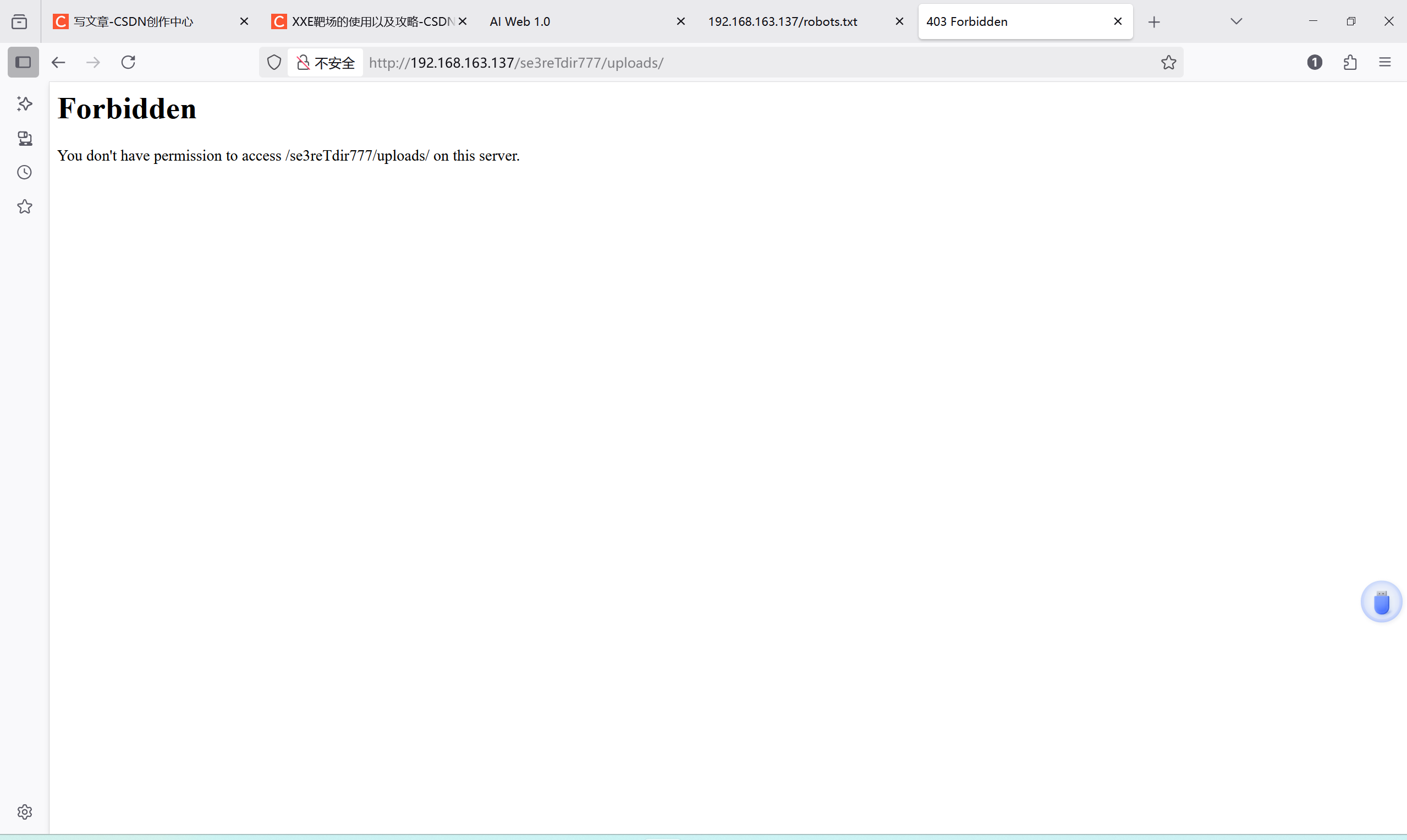Open the AI chatbot sidebar tool
This screenshot has height=840, width=1407.
(24, 104)
